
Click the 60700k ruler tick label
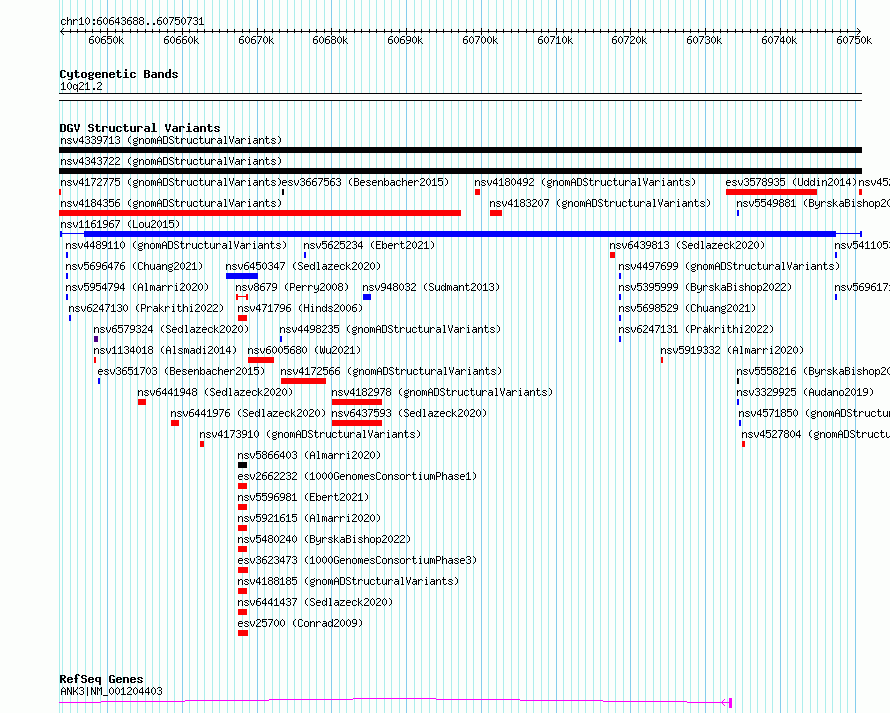[x=480, y=40]
